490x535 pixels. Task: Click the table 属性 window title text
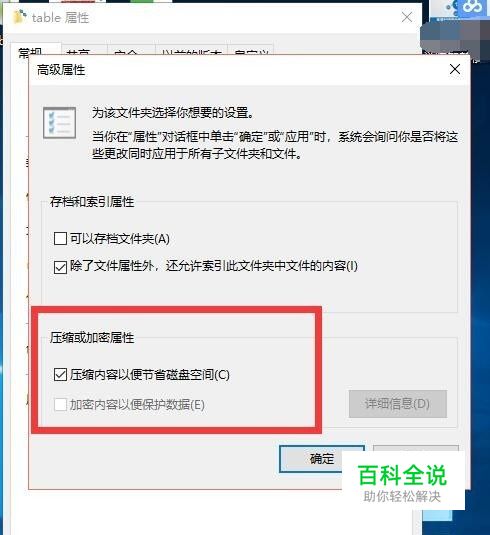(x=60, y=17)
